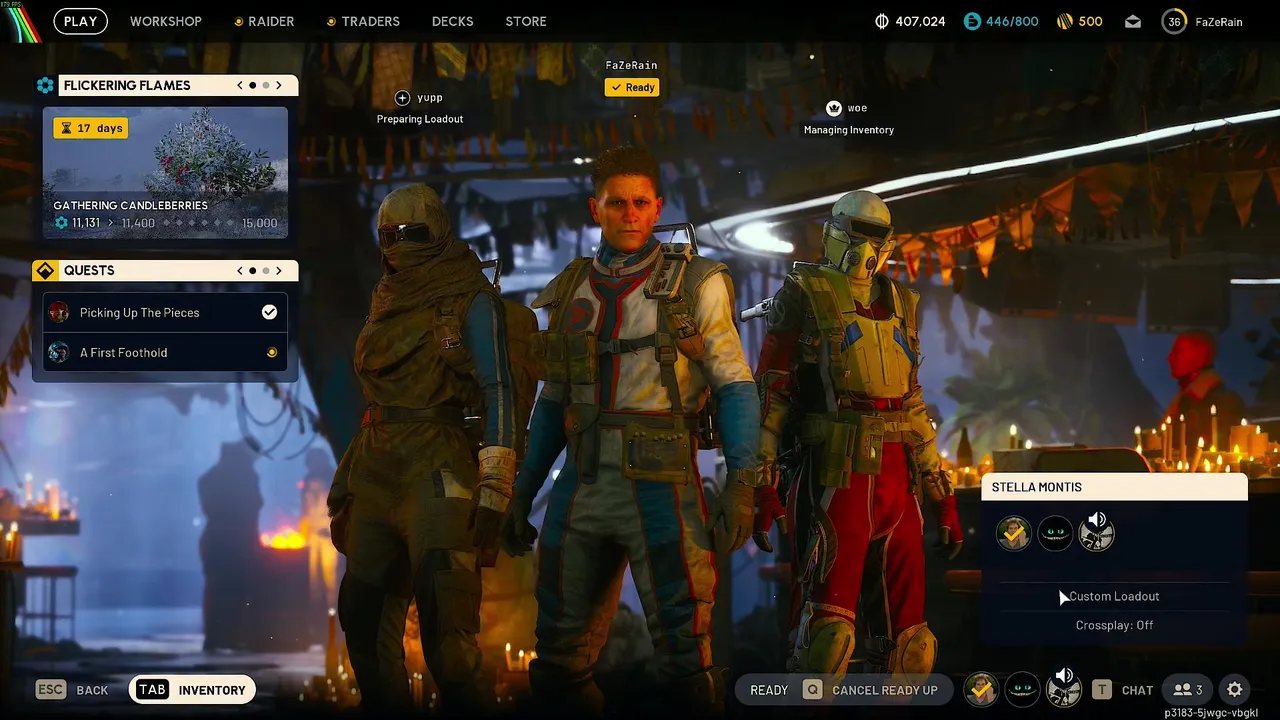Go to previous Quests page
This screenshot has height=720, width=1280.
click(x=240, y=270)
